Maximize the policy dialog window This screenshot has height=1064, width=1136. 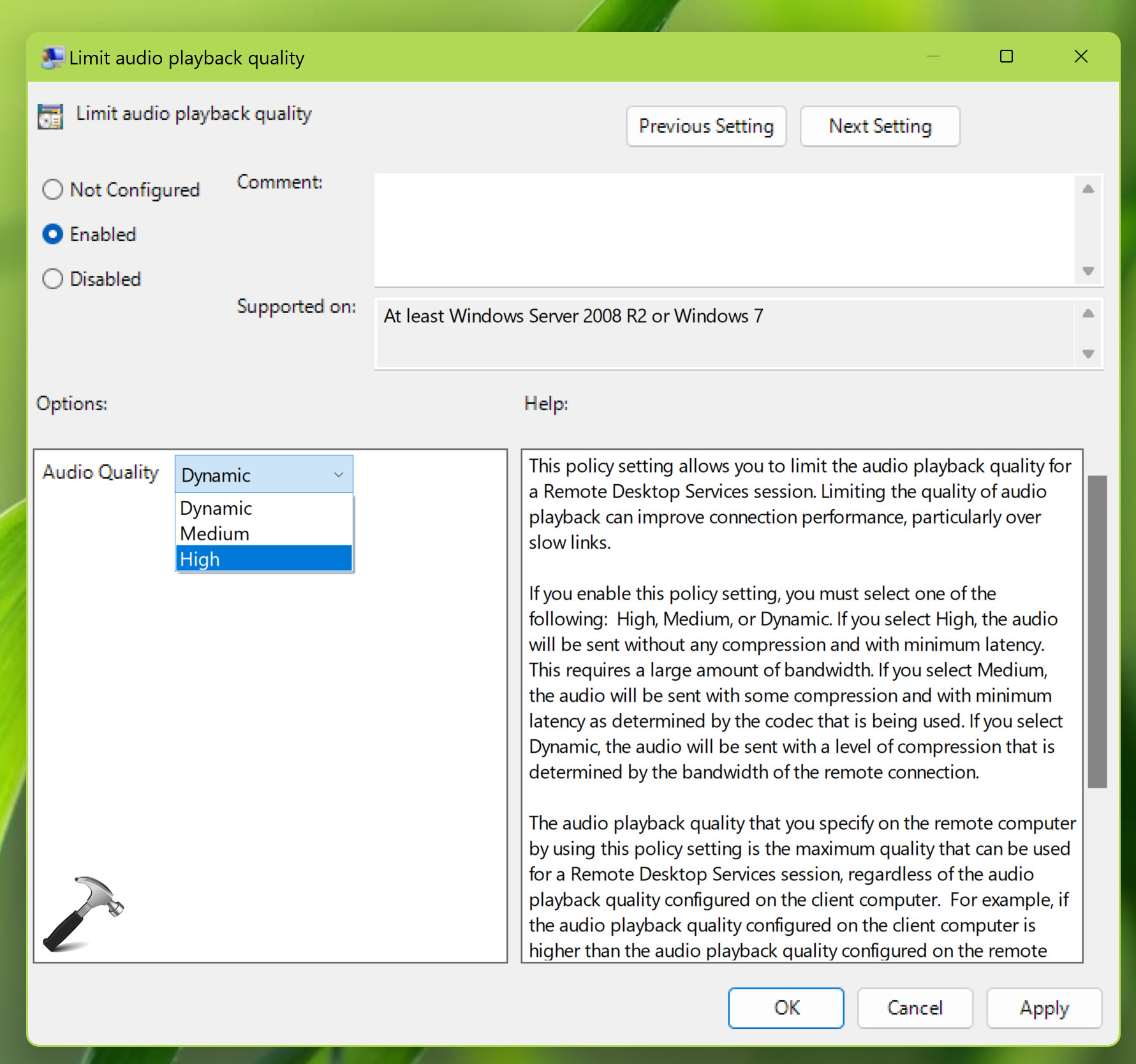click(x=1006, y=57)
